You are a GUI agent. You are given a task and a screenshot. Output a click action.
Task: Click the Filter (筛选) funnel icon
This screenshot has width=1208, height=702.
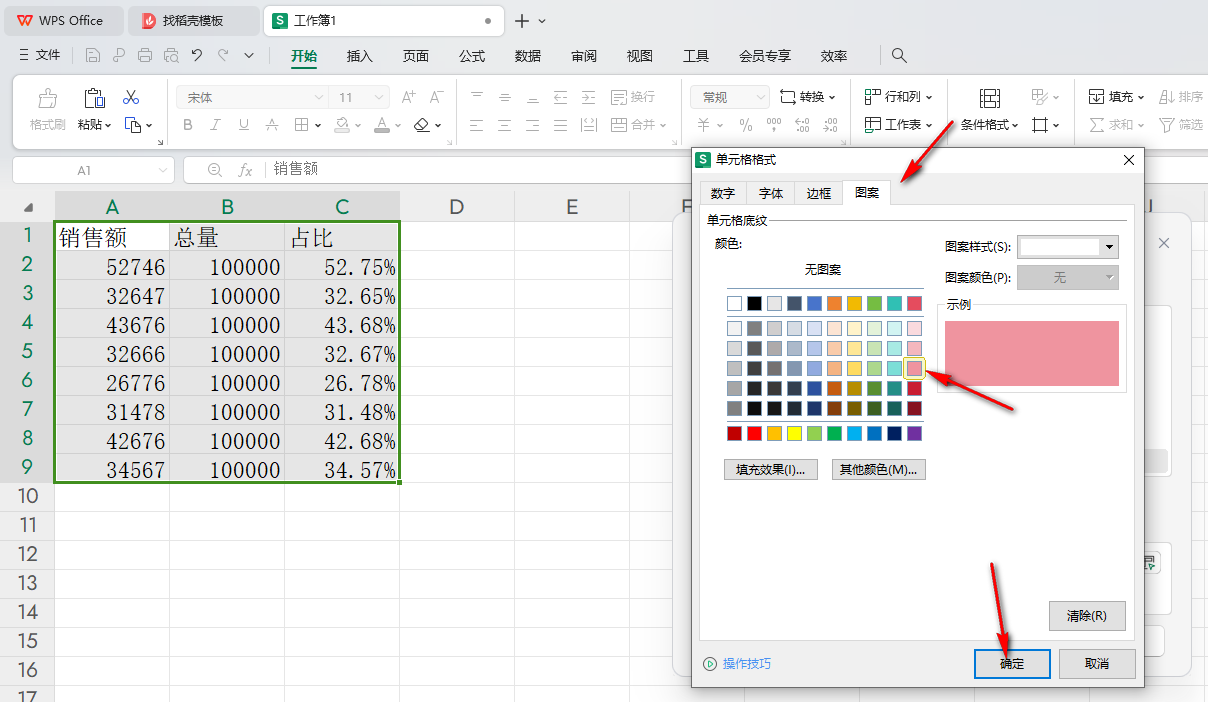[1181, 125]
